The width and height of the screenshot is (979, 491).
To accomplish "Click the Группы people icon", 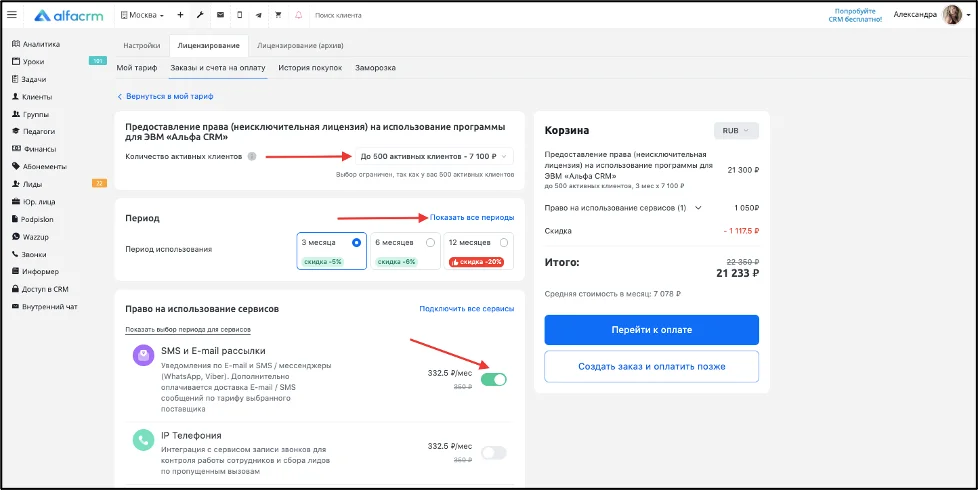I will [x=16, y=114].
